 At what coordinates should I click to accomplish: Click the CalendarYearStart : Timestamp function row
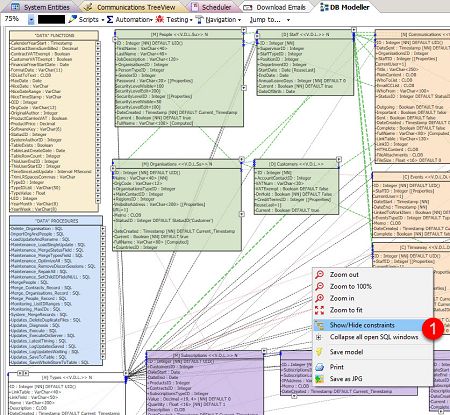(x=41, y=43)
